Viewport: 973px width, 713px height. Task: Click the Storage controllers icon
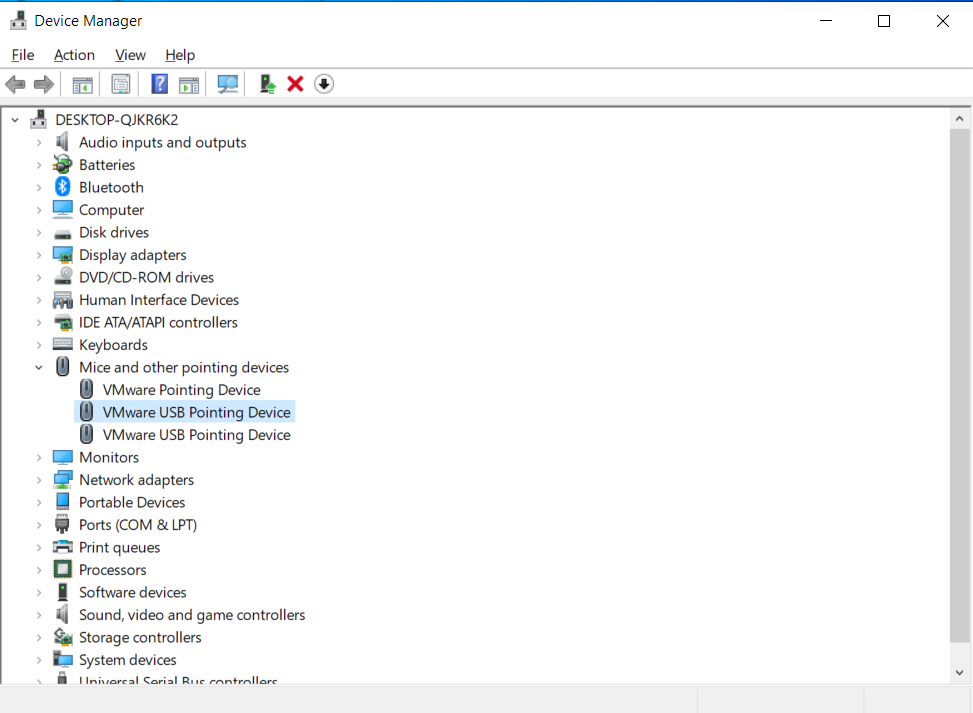pyautogui.click(x=63, y=637)
